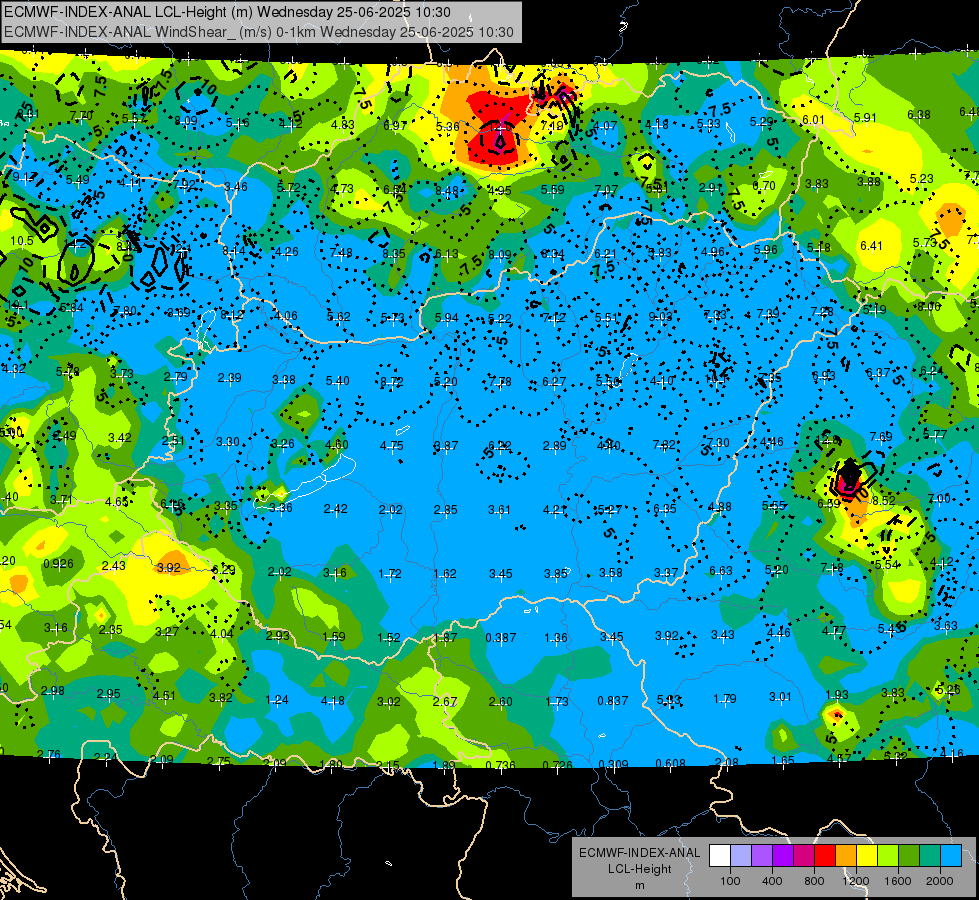The image size is (979, 900).
Task: Click the wind shear value 5.23
Action: (x=922, y=179)
